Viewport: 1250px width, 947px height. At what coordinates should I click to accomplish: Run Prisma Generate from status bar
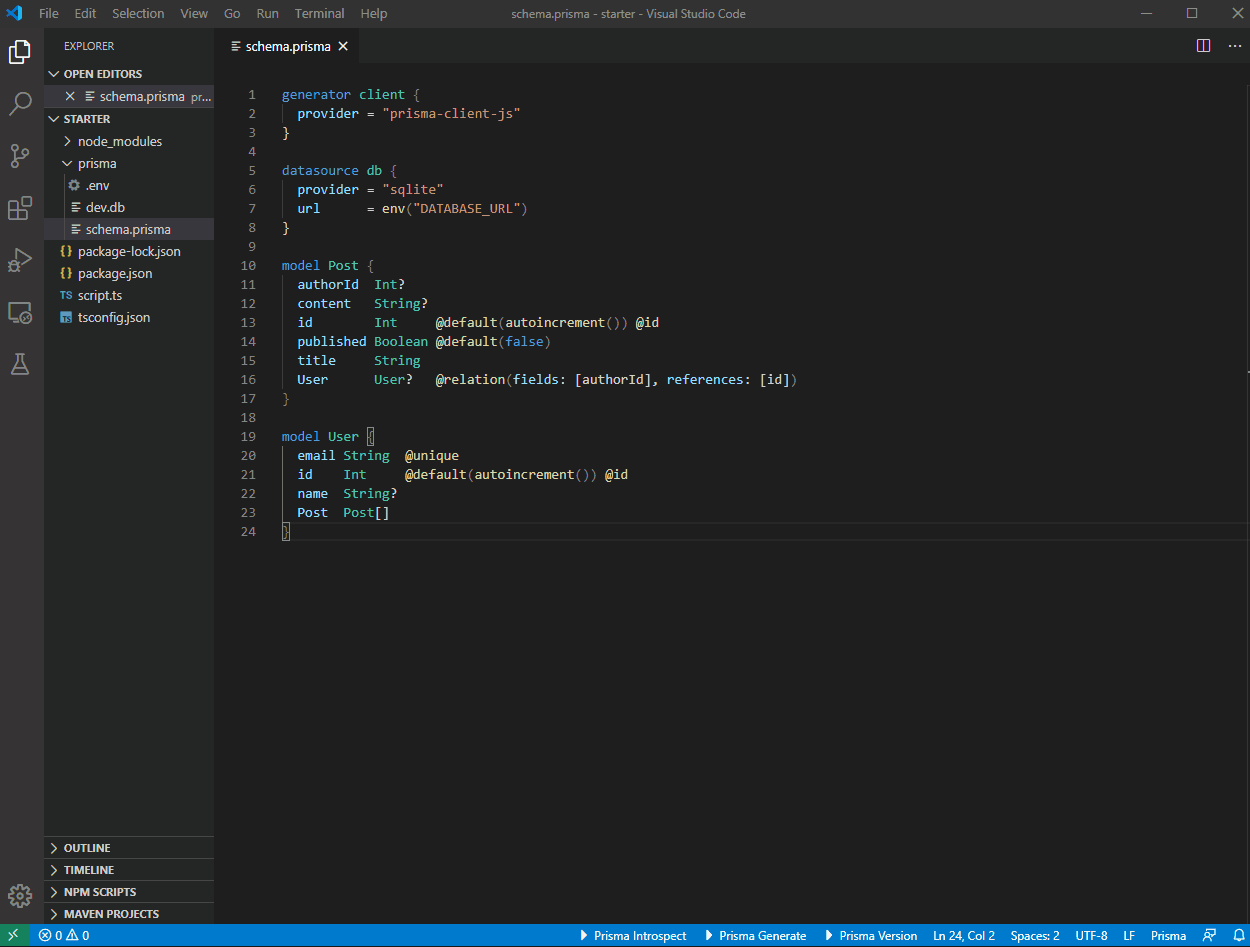pos(756,936)
